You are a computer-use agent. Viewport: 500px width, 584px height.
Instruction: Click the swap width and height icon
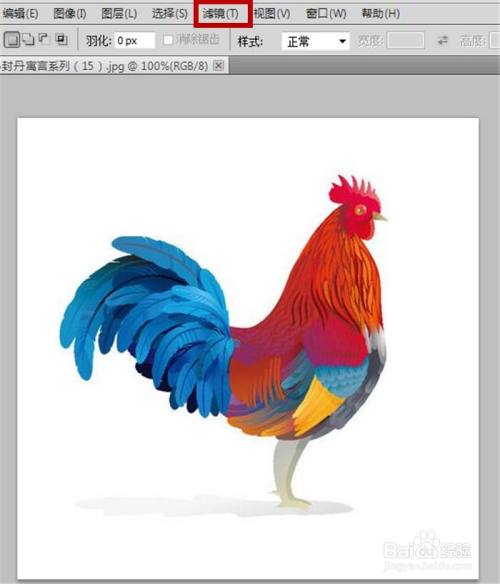pos(443,40)
